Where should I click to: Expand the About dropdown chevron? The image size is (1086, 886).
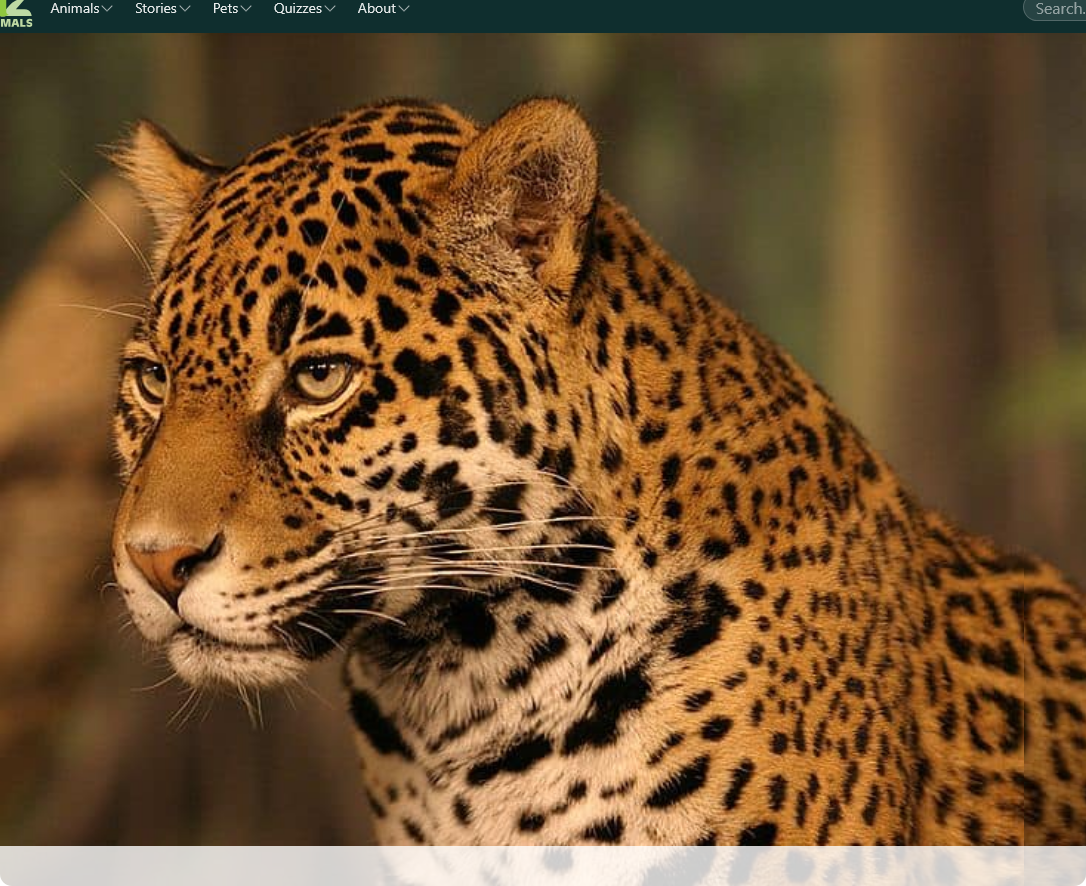(x=404, y=9)
